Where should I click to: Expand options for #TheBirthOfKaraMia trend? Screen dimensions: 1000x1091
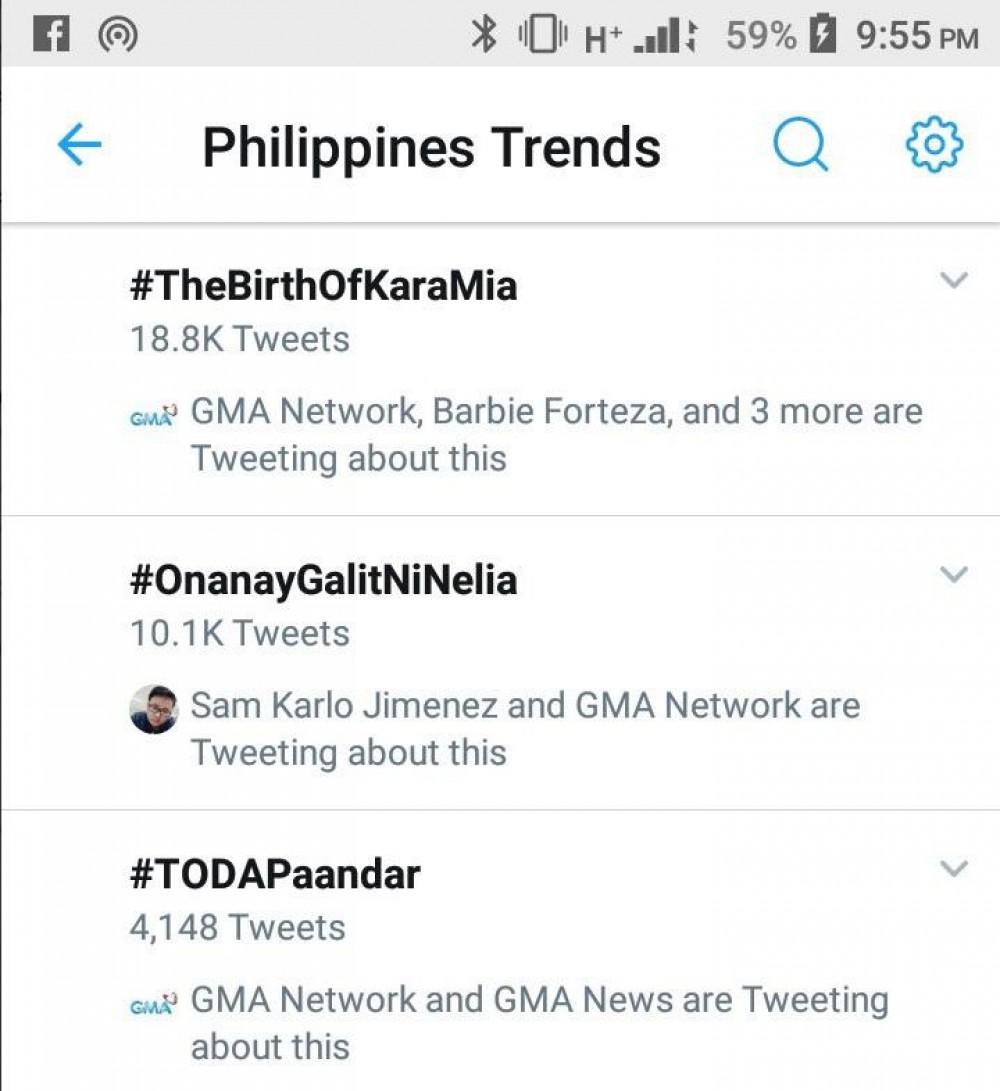[955, 281]
